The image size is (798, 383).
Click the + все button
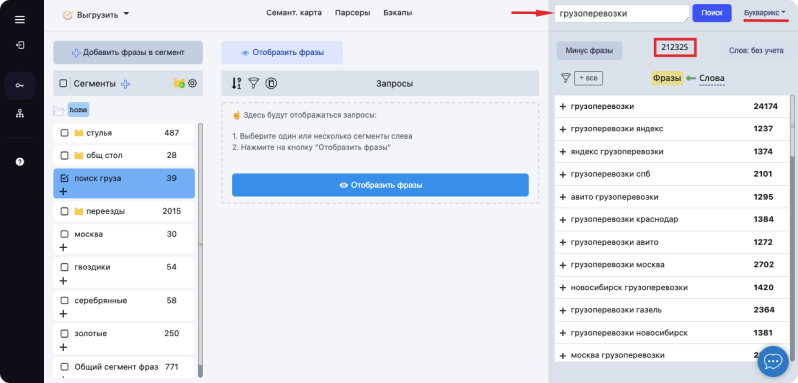[x=588, y=78]
